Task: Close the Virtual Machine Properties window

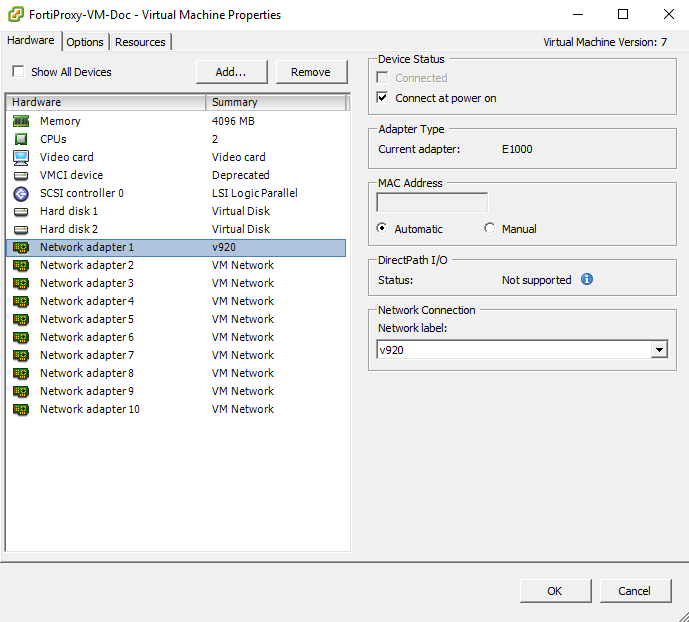Action: pyautogui.click(x=669, y=14)
